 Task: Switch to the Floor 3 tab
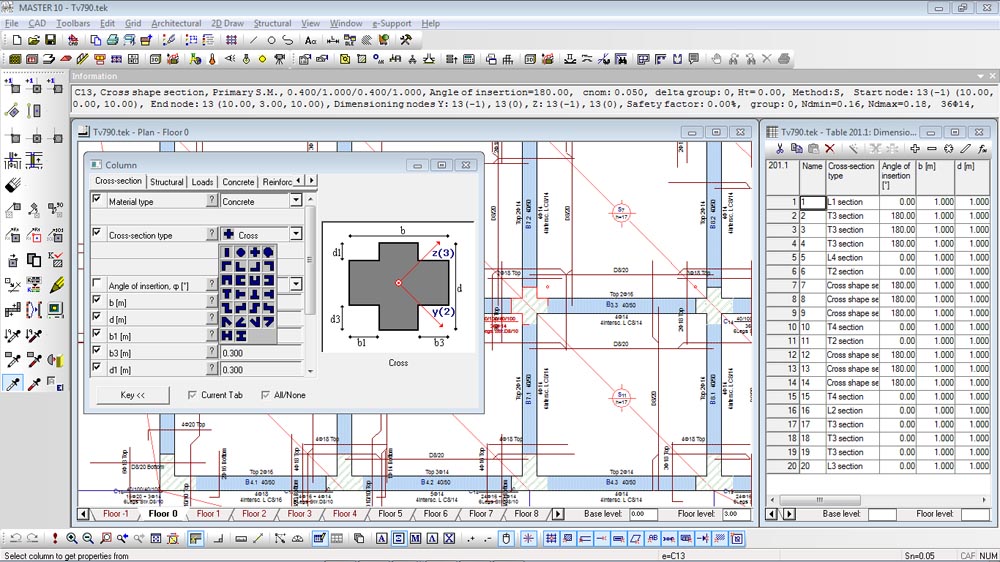299,514
